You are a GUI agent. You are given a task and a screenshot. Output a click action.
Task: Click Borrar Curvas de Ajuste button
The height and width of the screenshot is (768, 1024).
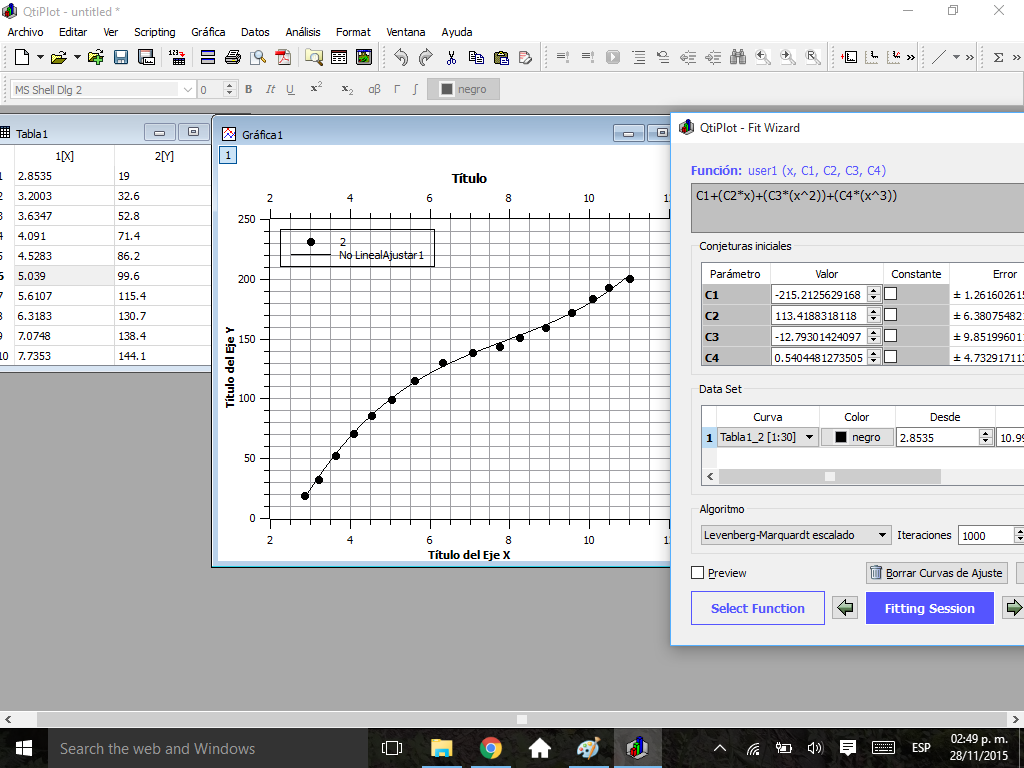point(936,573)
